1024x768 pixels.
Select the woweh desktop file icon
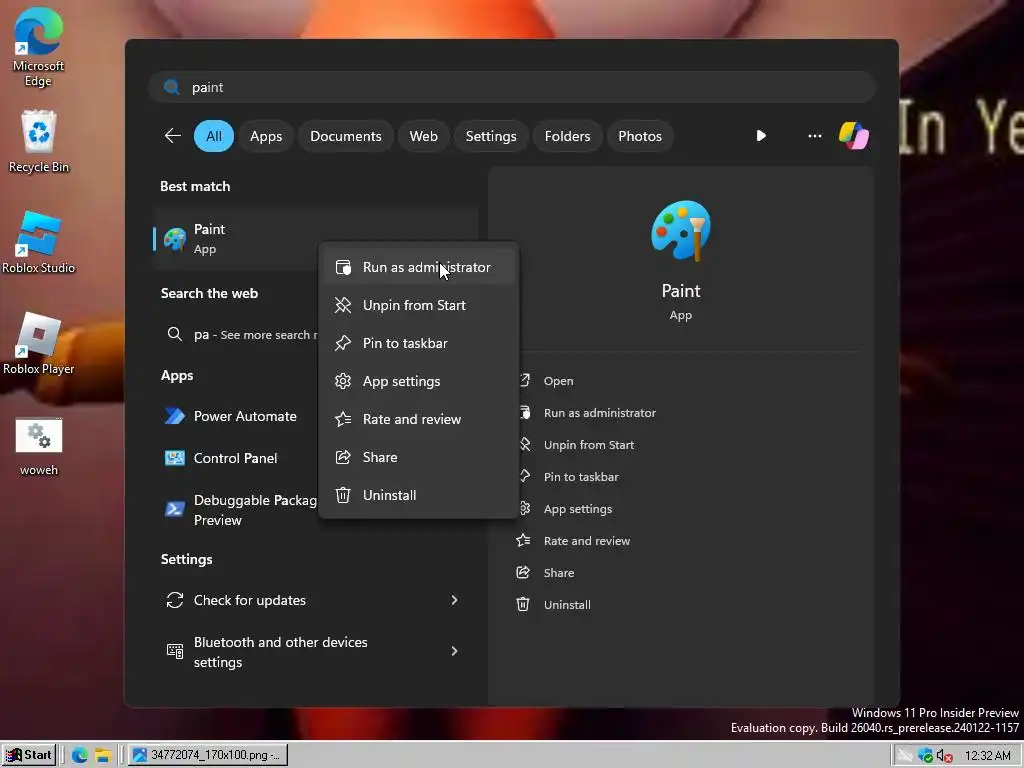(39, 447)
